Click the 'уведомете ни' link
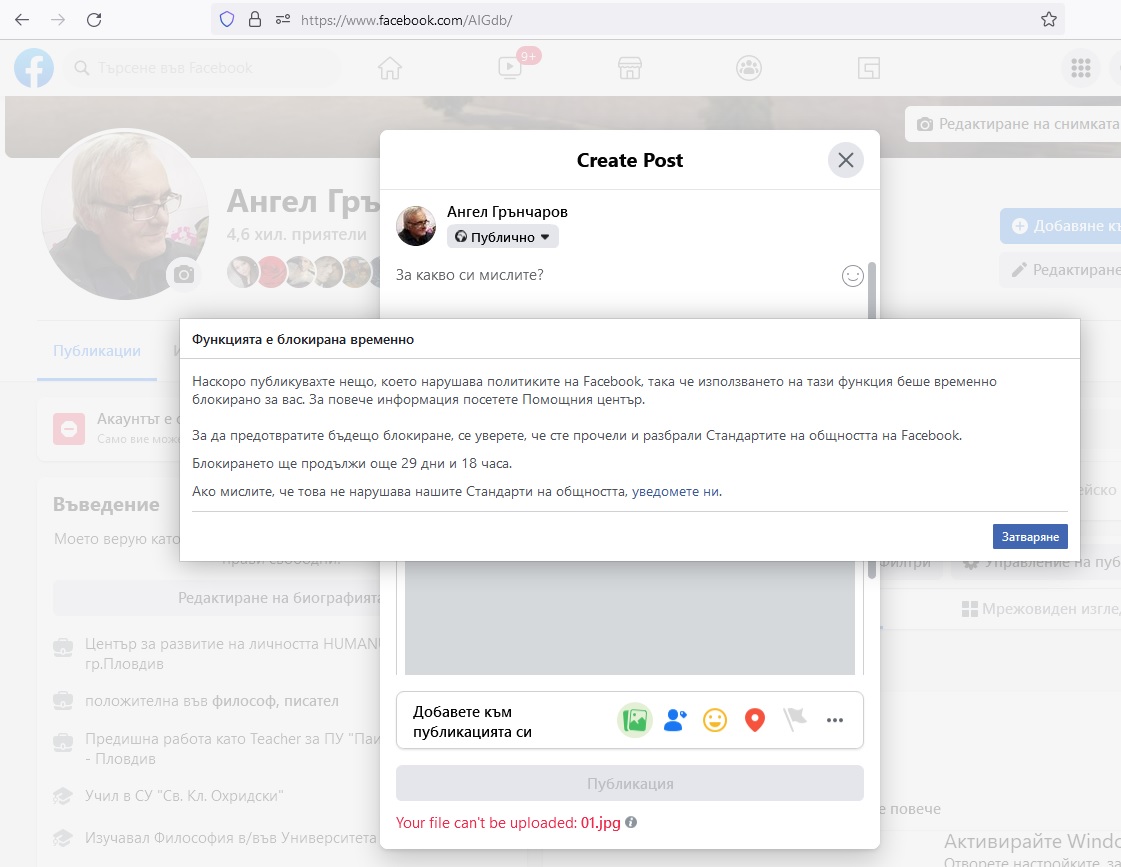Viewport: 1121px width, 867px height. (x=676, y=491)
